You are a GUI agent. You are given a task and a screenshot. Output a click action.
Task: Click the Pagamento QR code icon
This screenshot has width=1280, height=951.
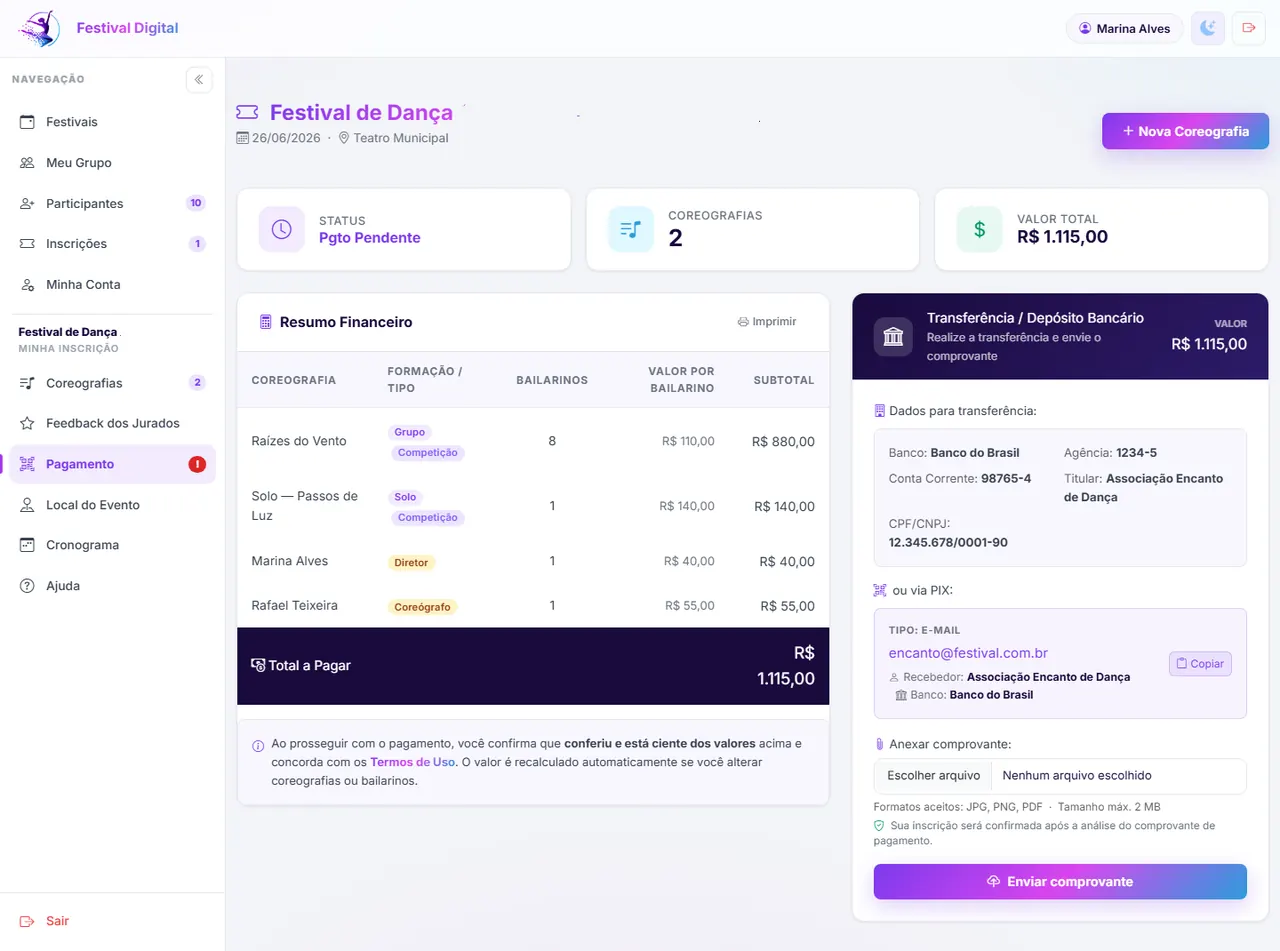(27, 464)
